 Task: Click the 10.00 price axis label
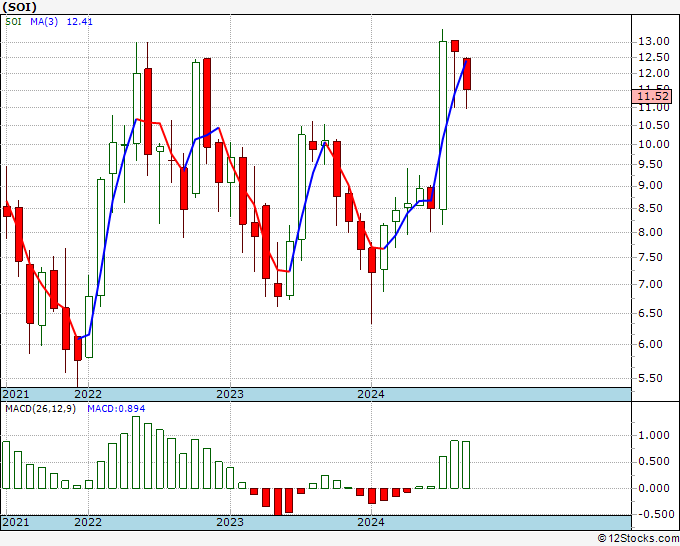[654, 144]
